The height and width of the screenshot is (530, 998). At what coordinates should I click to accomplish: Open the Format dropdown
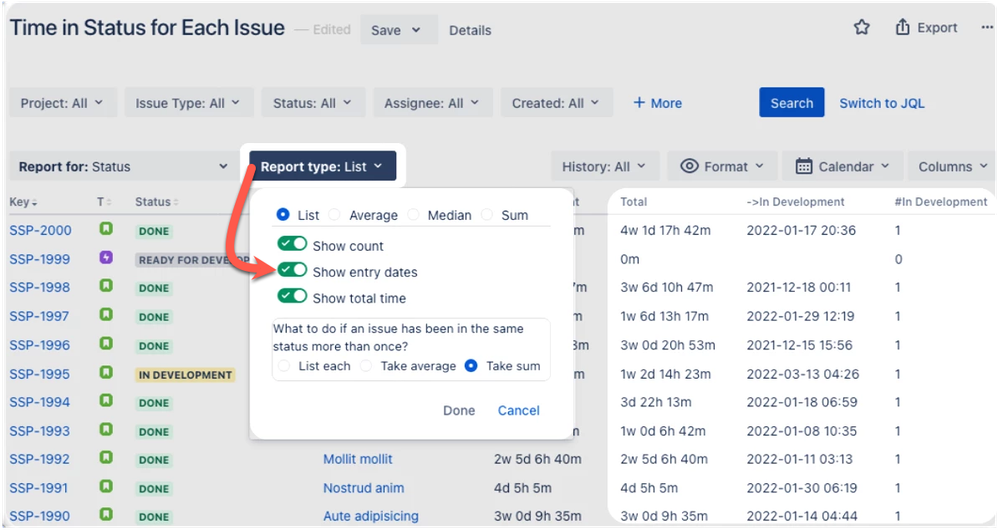pyautogui.click(x=722, y=167)
